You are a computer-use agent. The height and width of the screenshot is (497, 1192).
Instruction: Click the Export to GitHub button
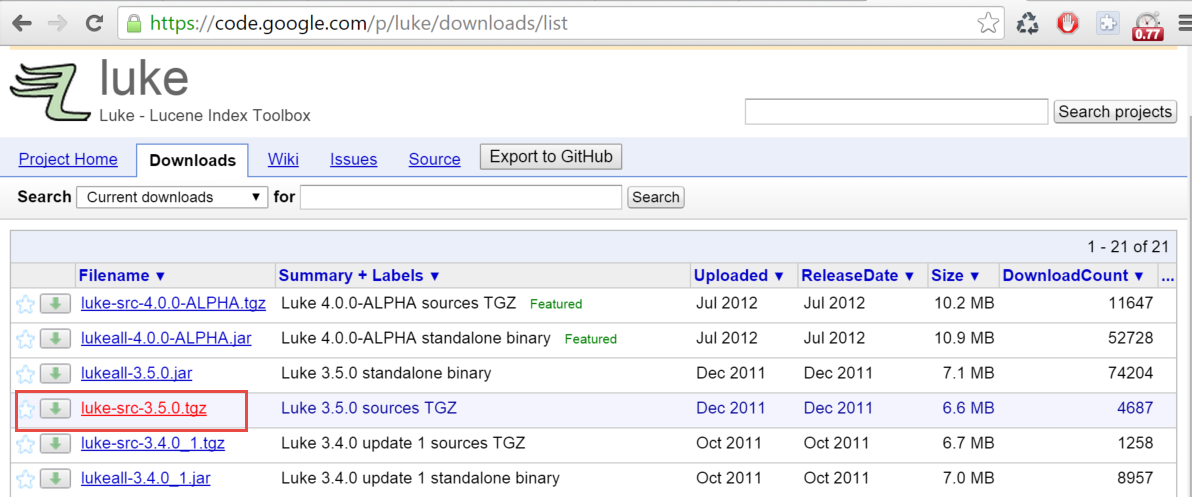[551, 157]
